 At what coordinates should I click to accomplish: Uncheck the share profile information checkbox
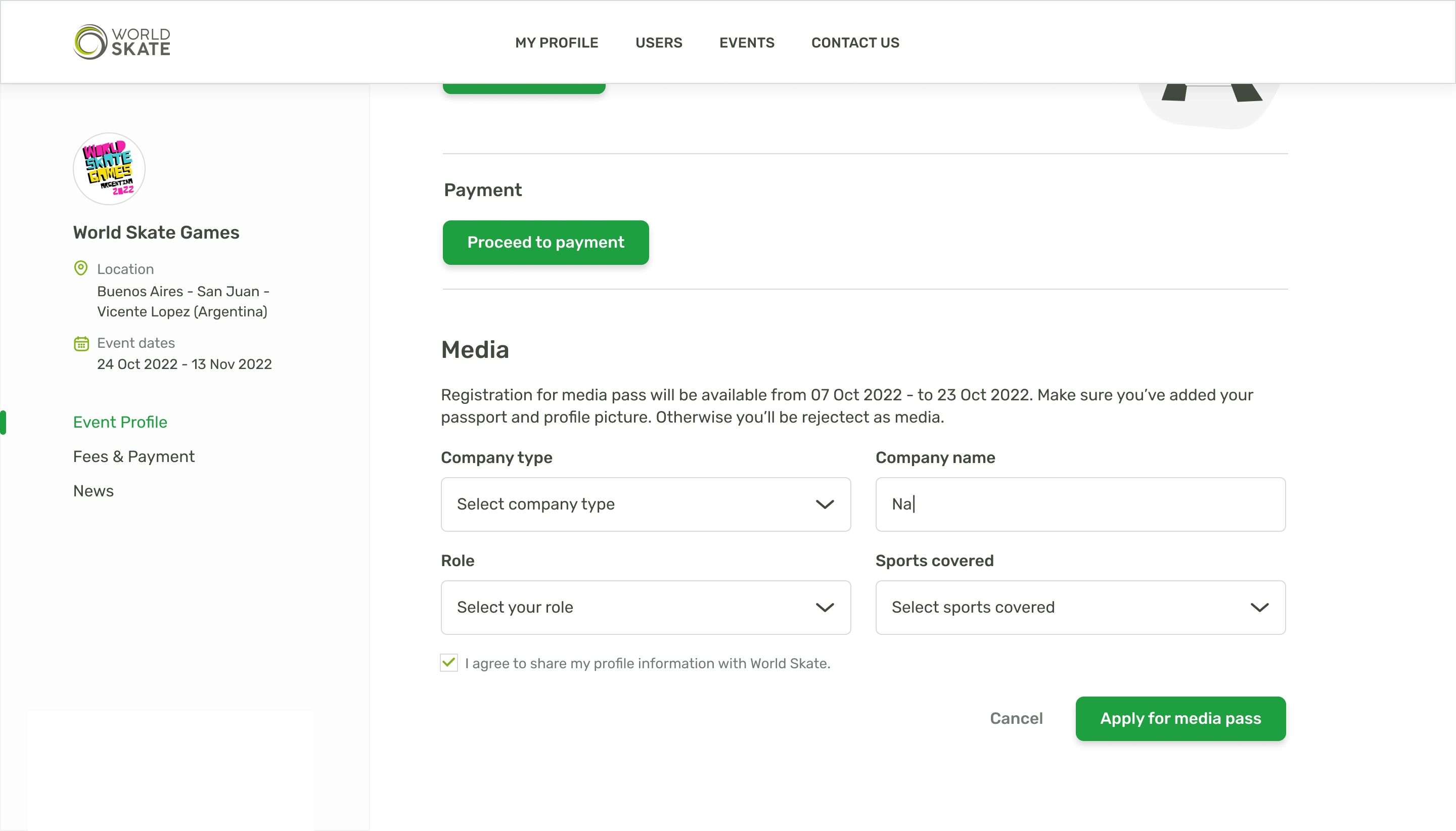pyautogui.click(x=448, y=663)
